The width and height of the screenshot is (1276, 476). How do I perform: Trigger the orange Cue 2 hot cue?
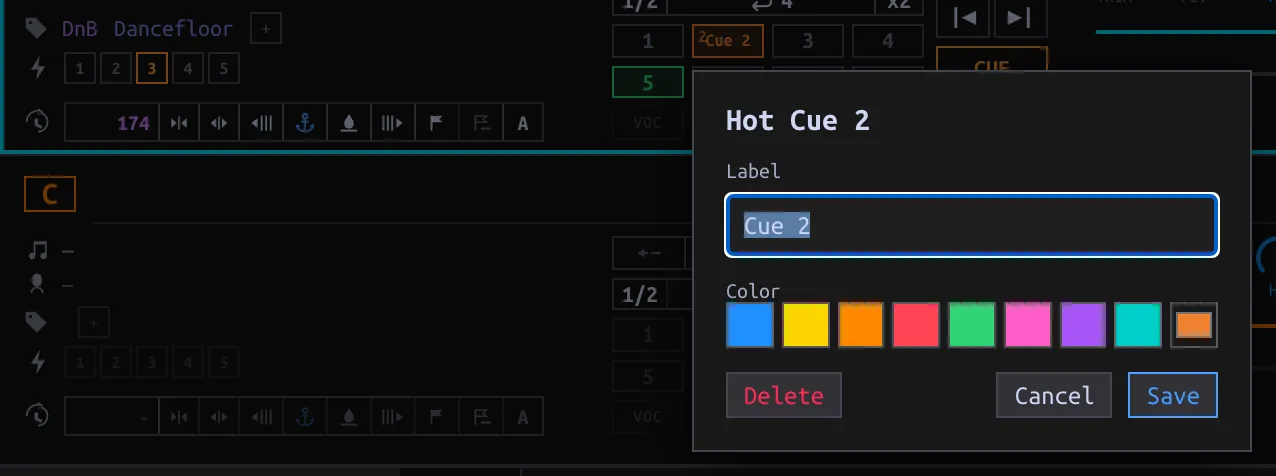tap(727, 41)
